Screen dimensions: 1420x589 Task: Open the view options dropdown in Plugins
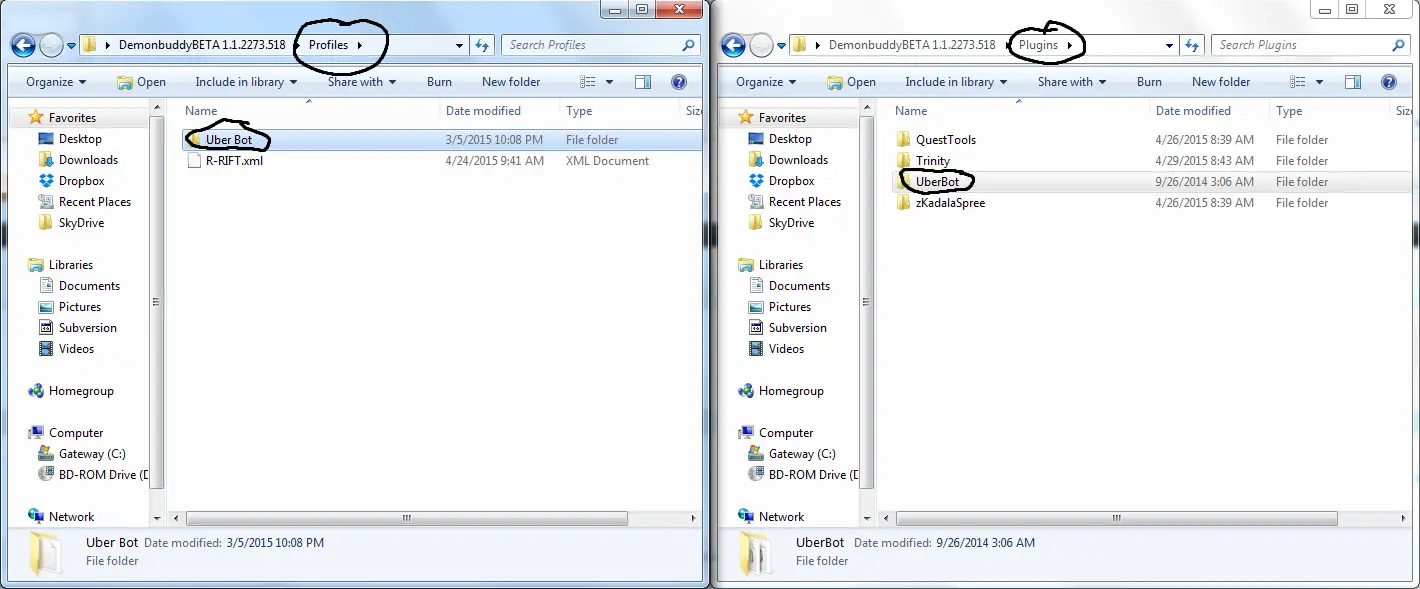pos(1319,82)
